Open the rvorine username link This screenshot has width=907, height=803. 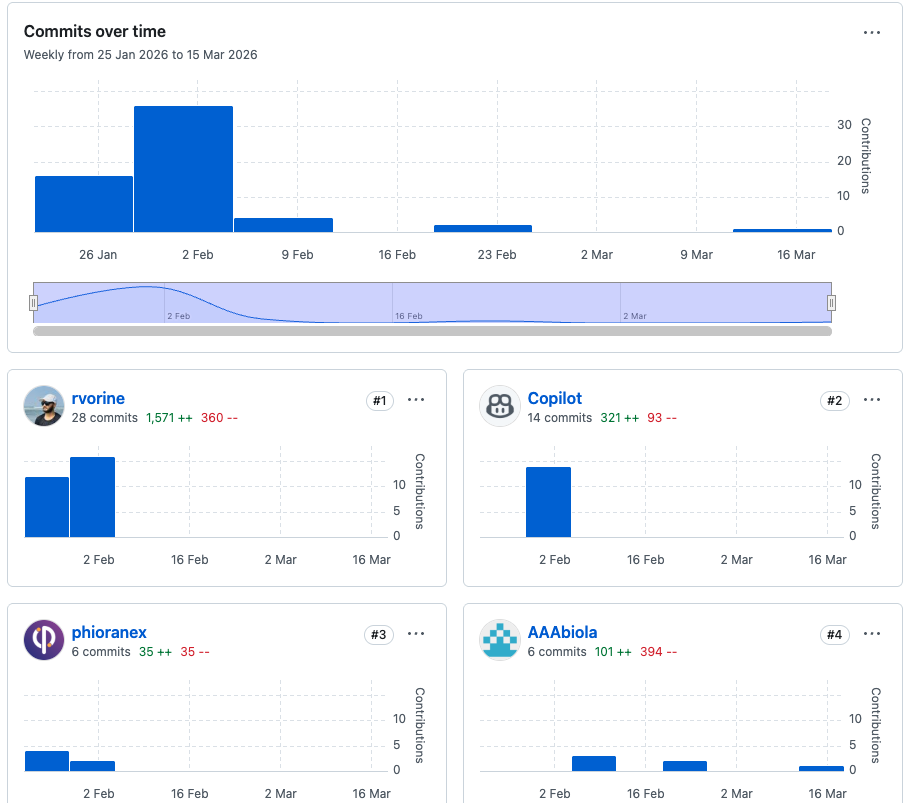(x=98, y=398)
